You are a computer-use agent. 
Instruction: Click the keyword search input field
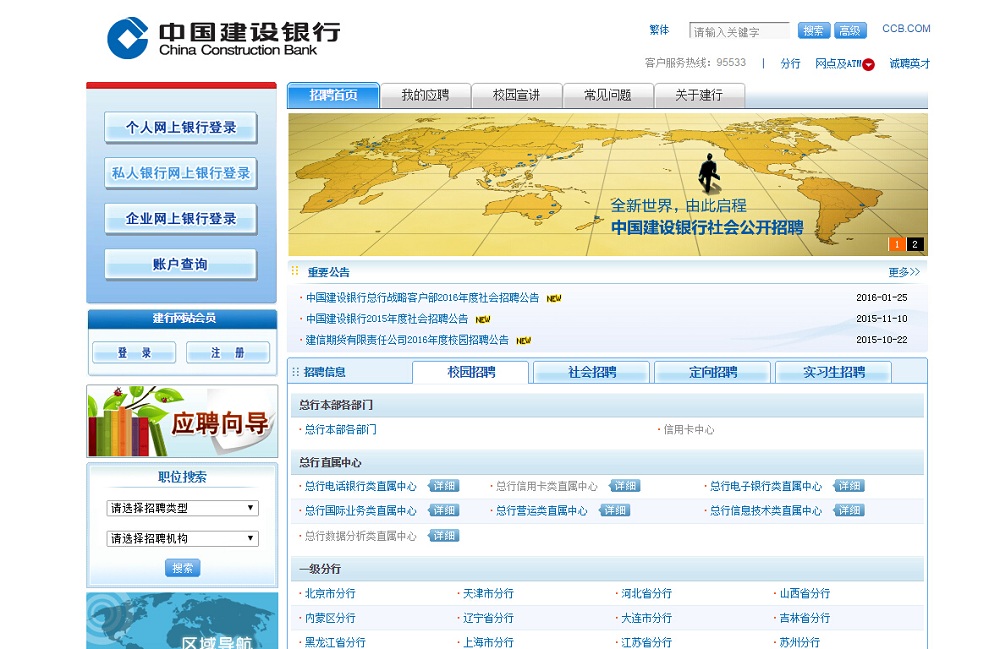tap(738, 31)
